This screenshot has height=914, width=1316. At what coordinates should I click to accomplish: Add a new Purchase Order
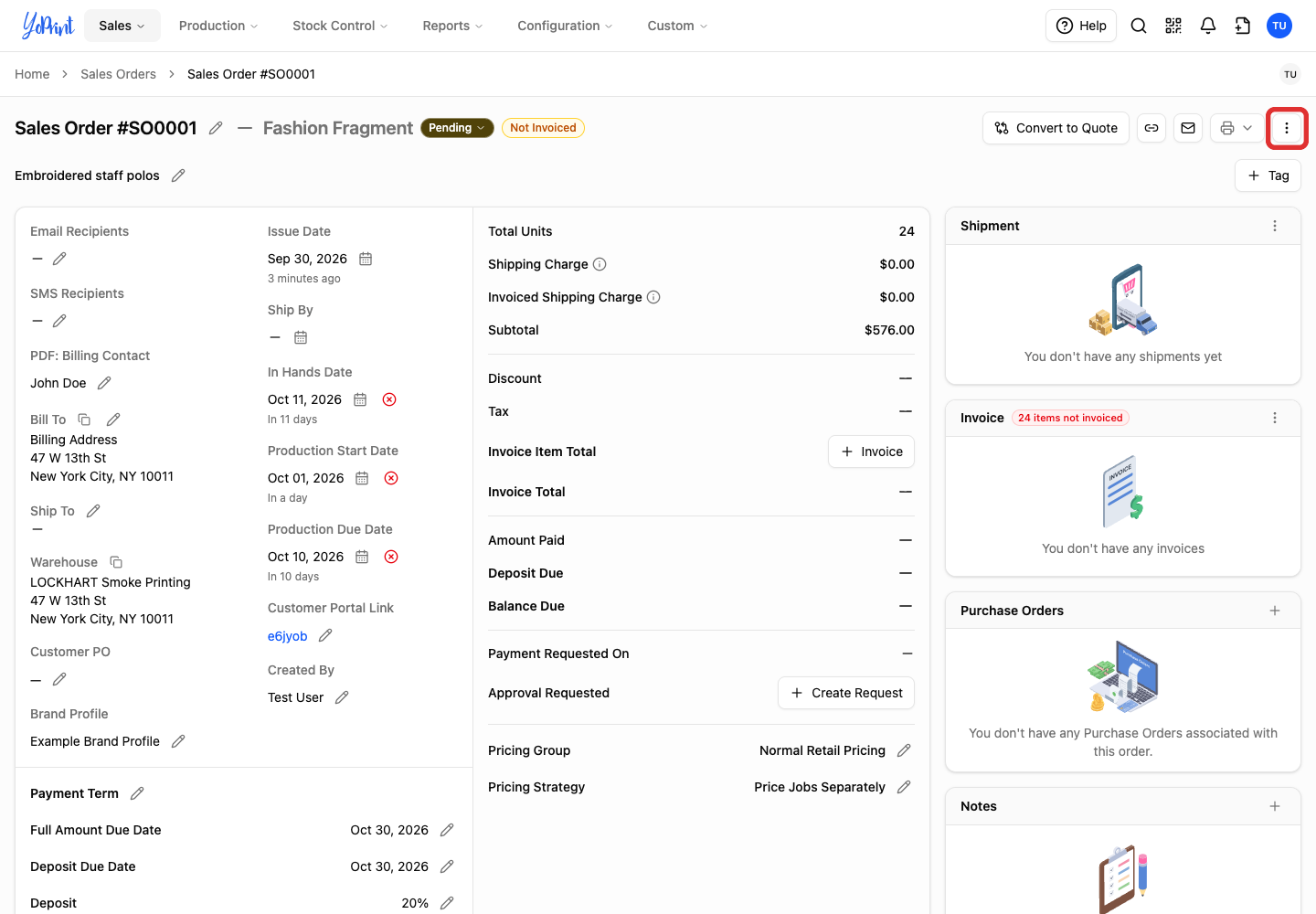pyautogui.click(x=1275, y=611)
